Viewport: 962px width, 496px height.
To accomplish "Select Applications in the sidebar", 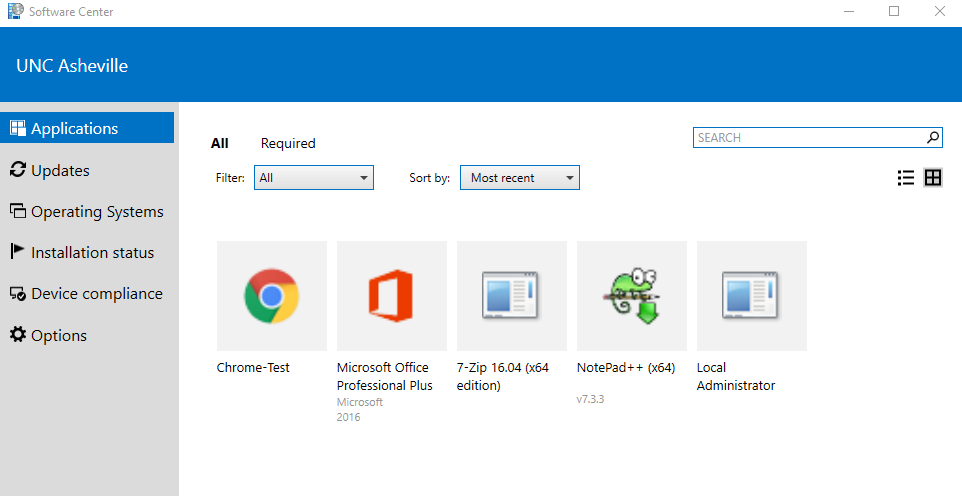I will click(x=74, y=129).
